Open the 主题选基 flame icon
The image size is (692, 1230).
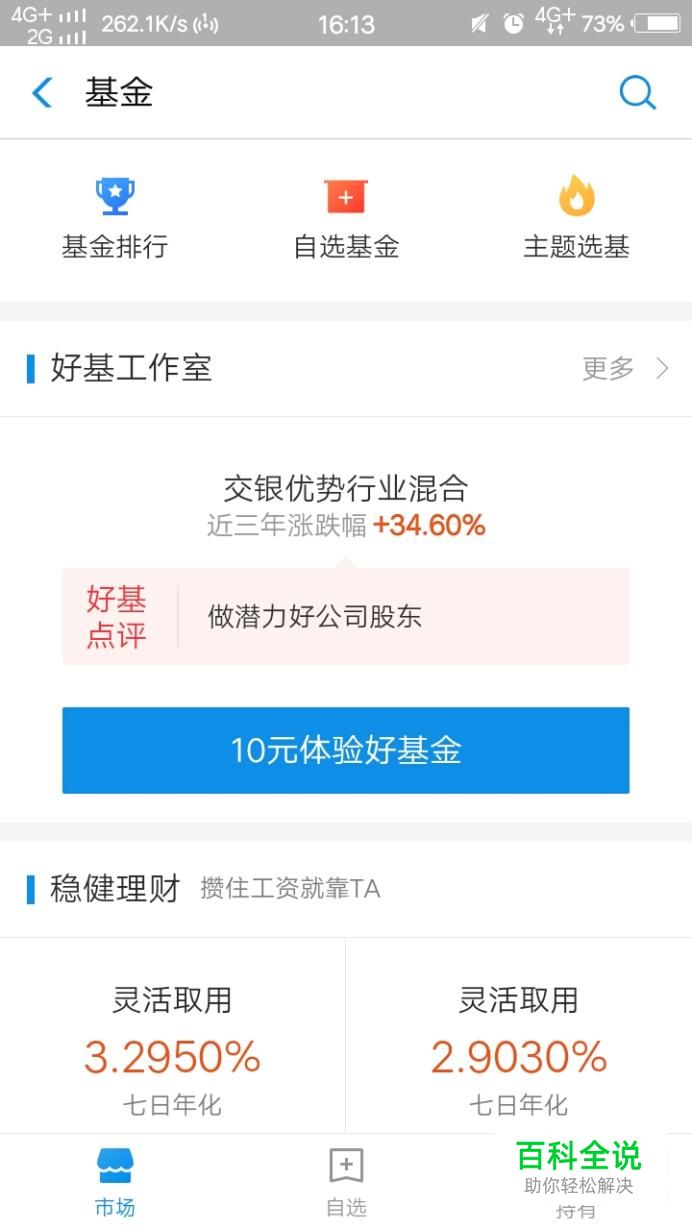pyautogui.click(x=576, y=196)
